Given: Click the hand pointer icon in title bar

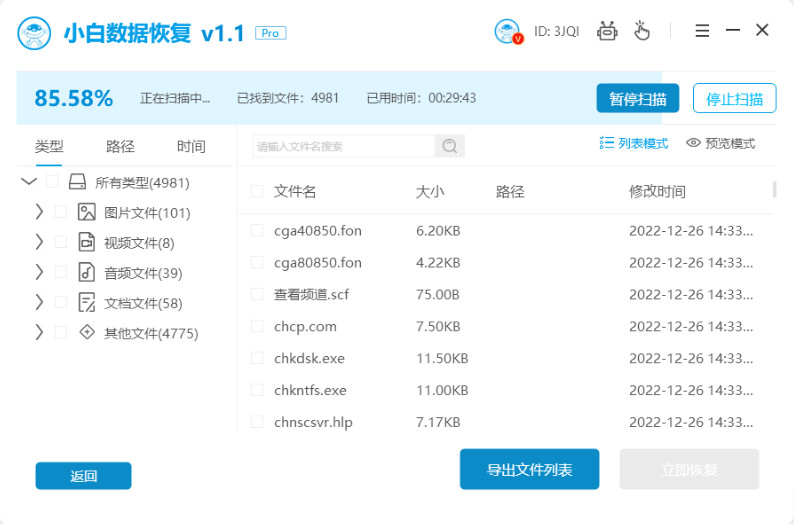Looking at the screenshot, I should click(641, 31).
